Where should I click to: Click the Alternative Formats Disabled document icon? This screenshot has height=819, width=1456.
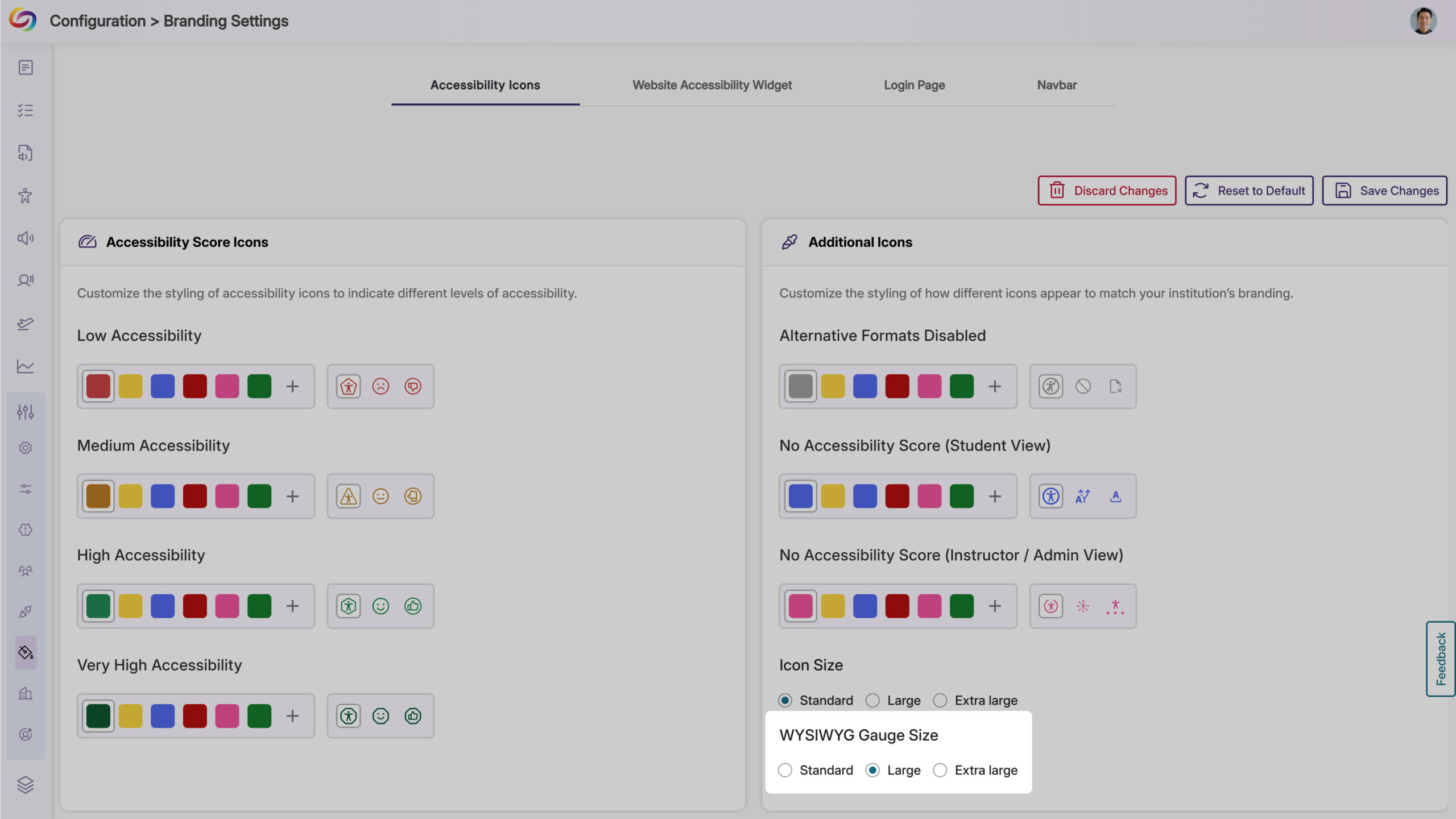(x=1116, y=386)
